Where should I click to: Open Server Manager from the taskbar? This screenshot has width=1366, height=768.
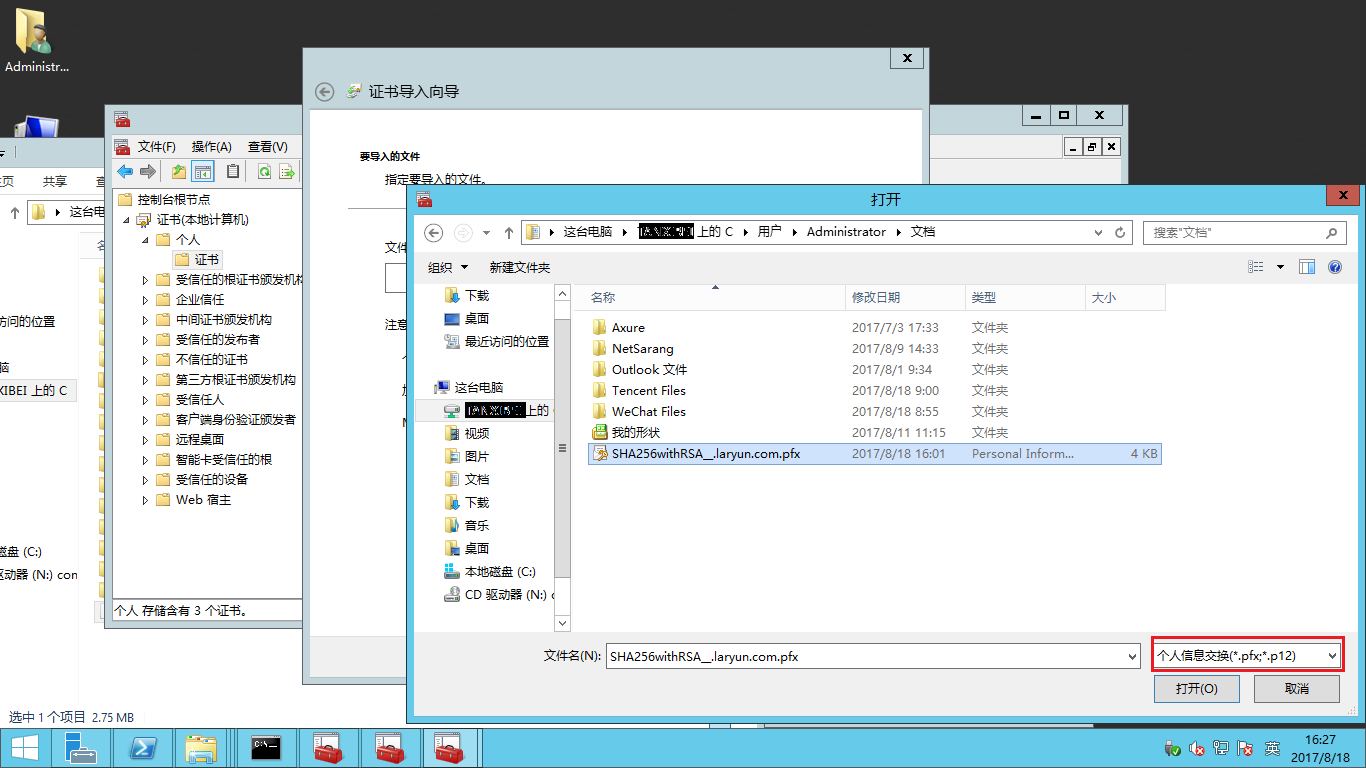click(x=80, y=748)
